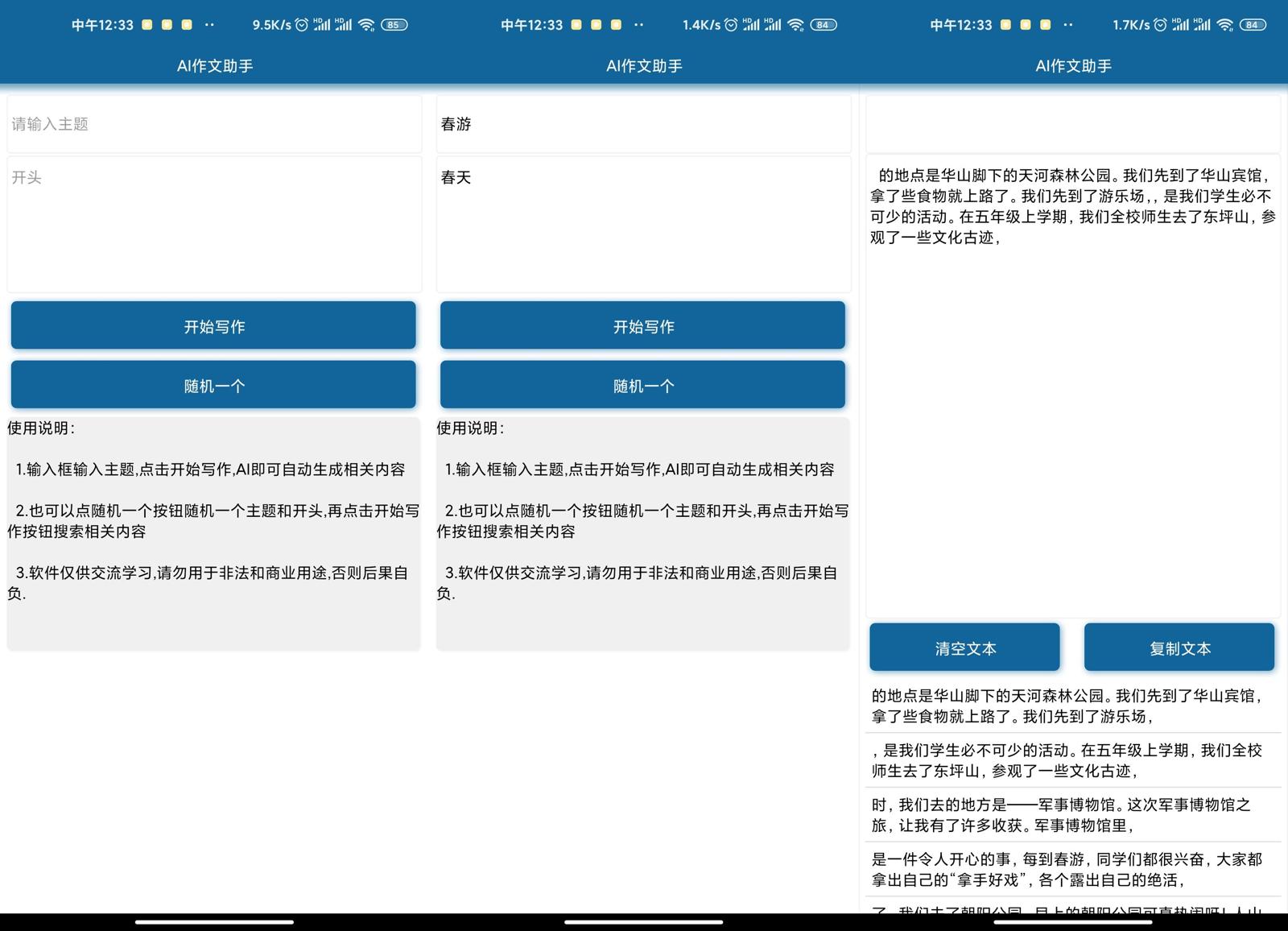Tap the field containing 春游
The width and height of the screenshot is (1288, 931).
[642, 124]
